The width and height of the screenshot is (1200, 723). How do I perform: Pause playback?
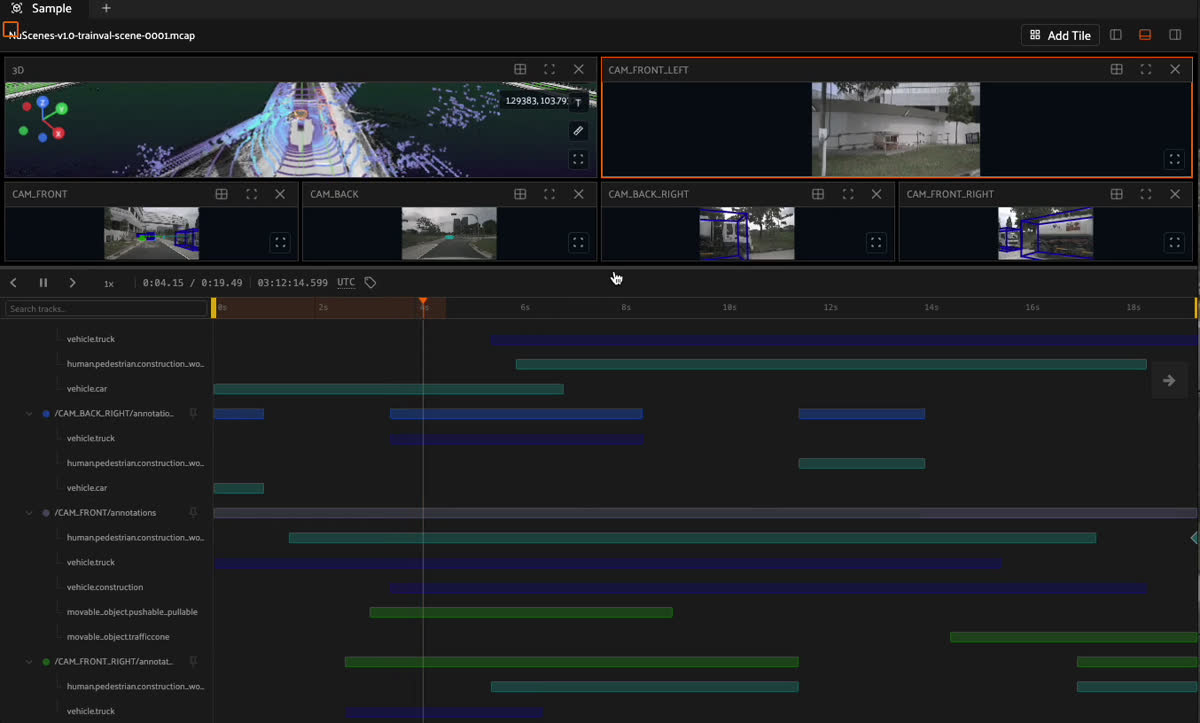click(43, 283)
